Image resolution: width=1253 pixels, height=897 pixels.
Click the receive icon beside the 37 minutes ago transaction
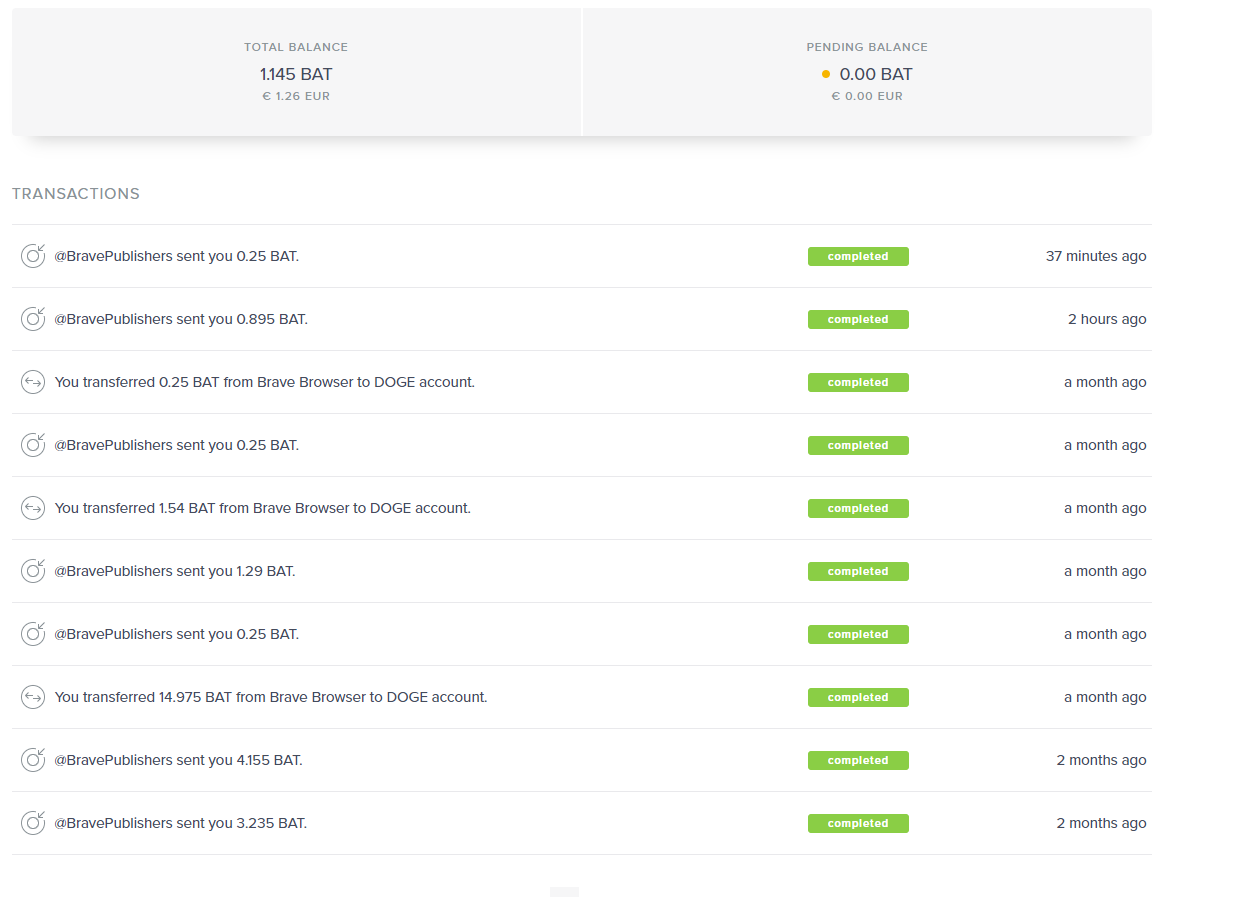pyautogui.click(x=33, y=256)
